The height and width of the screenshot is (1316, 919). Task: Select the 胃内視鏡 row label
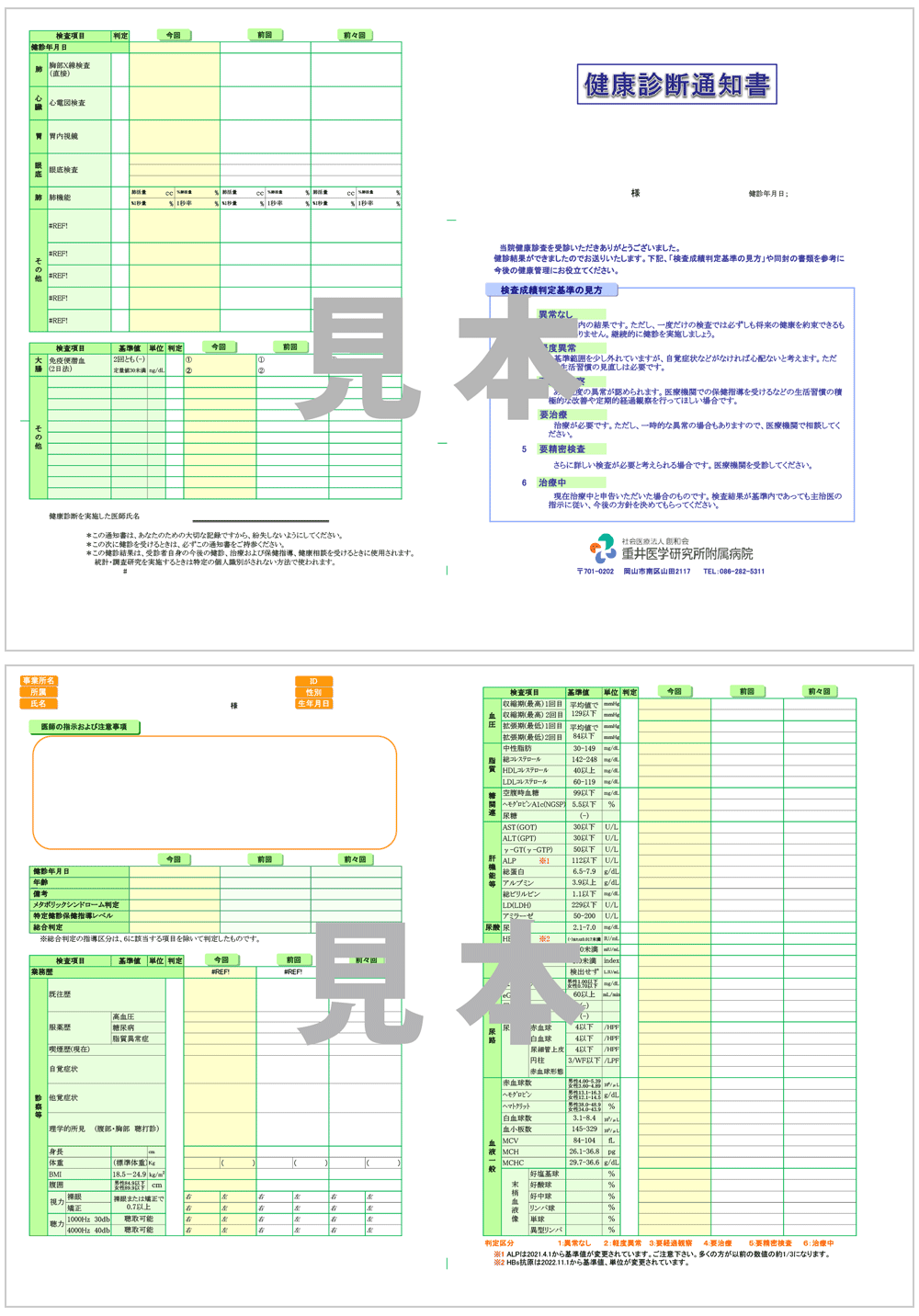pyautogui.click(x=63, y=136)
